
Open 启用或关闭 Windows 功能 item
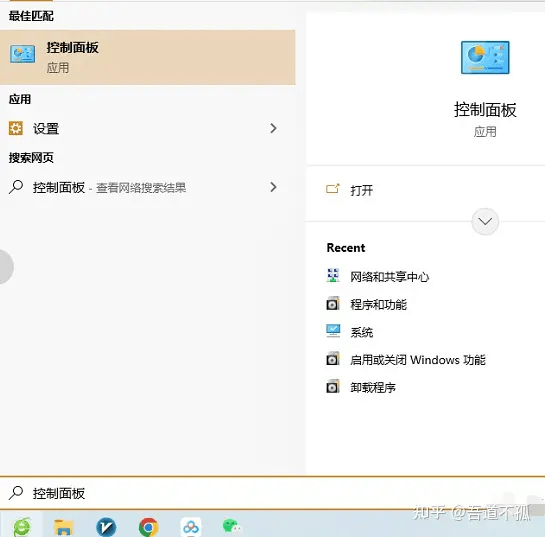pyautogui.click(x=418, y=360)
